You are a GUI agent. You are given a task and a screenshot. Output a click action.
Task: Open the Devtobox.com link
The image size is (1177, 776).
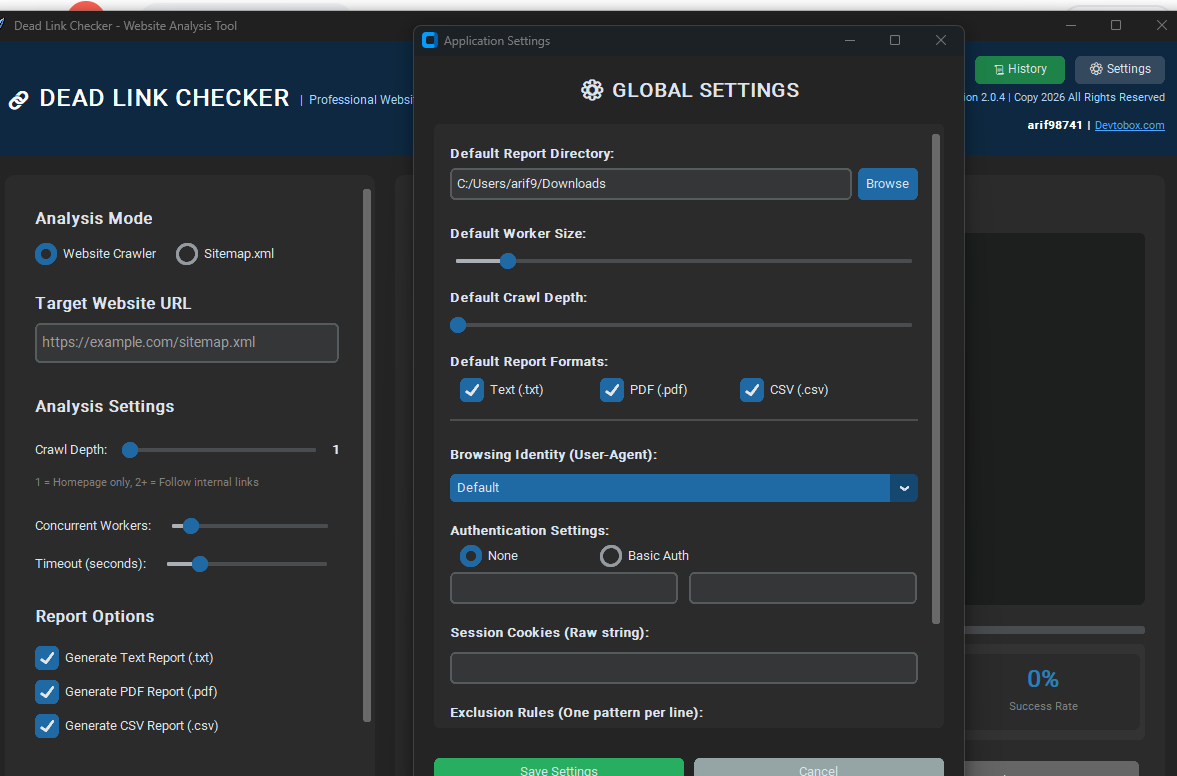(1129, 125)
